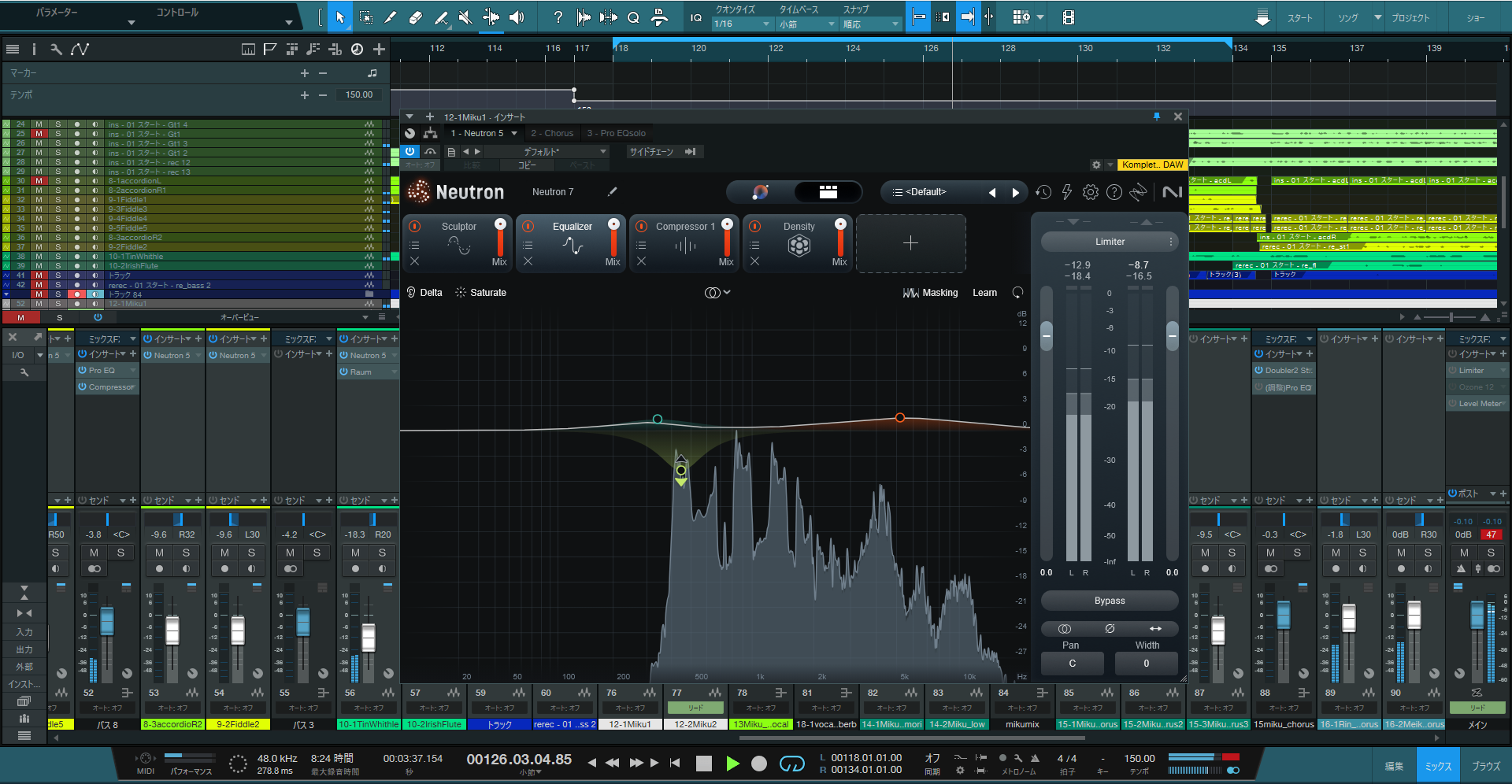
Task: Select the range selection tool
Action: click(366, 17)
